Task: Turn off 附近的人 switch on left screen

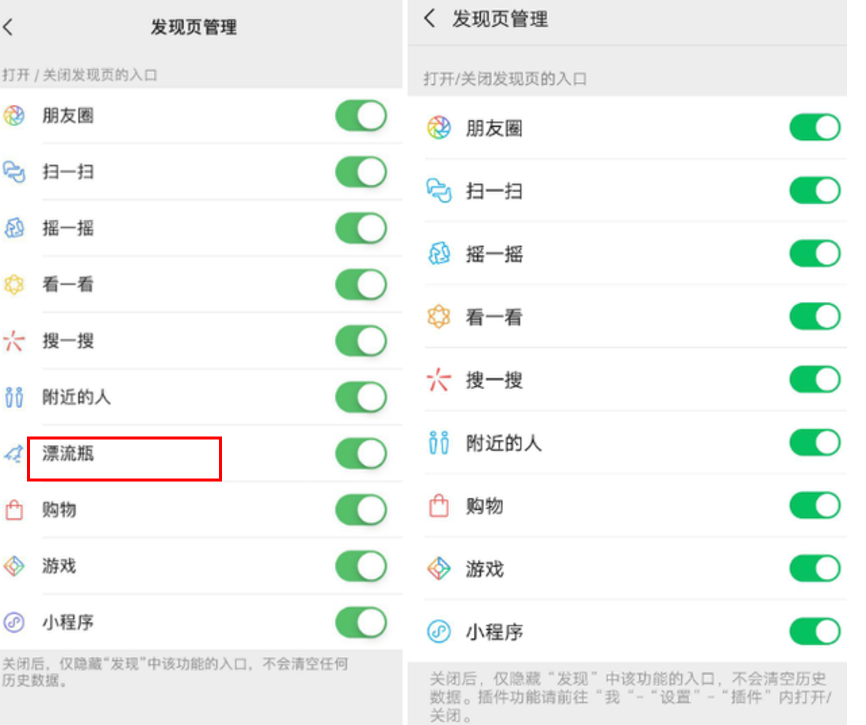Action: point(361,397)
